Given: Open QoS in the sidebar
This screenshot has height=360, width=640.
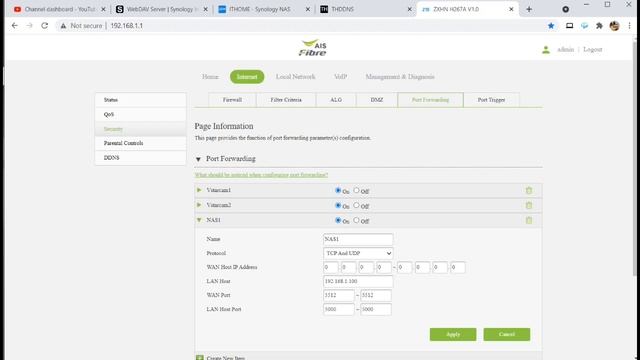Looking at the screenshot, I should click(x=140, y=115).
